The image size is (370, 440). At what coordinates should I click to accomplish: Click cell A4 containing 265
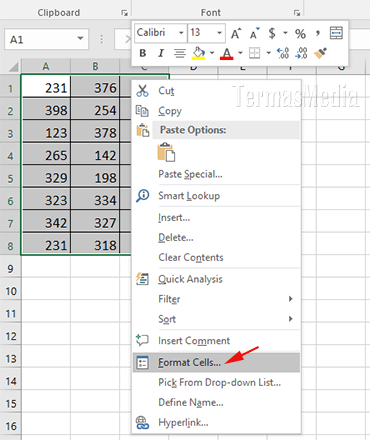point(46,155)
